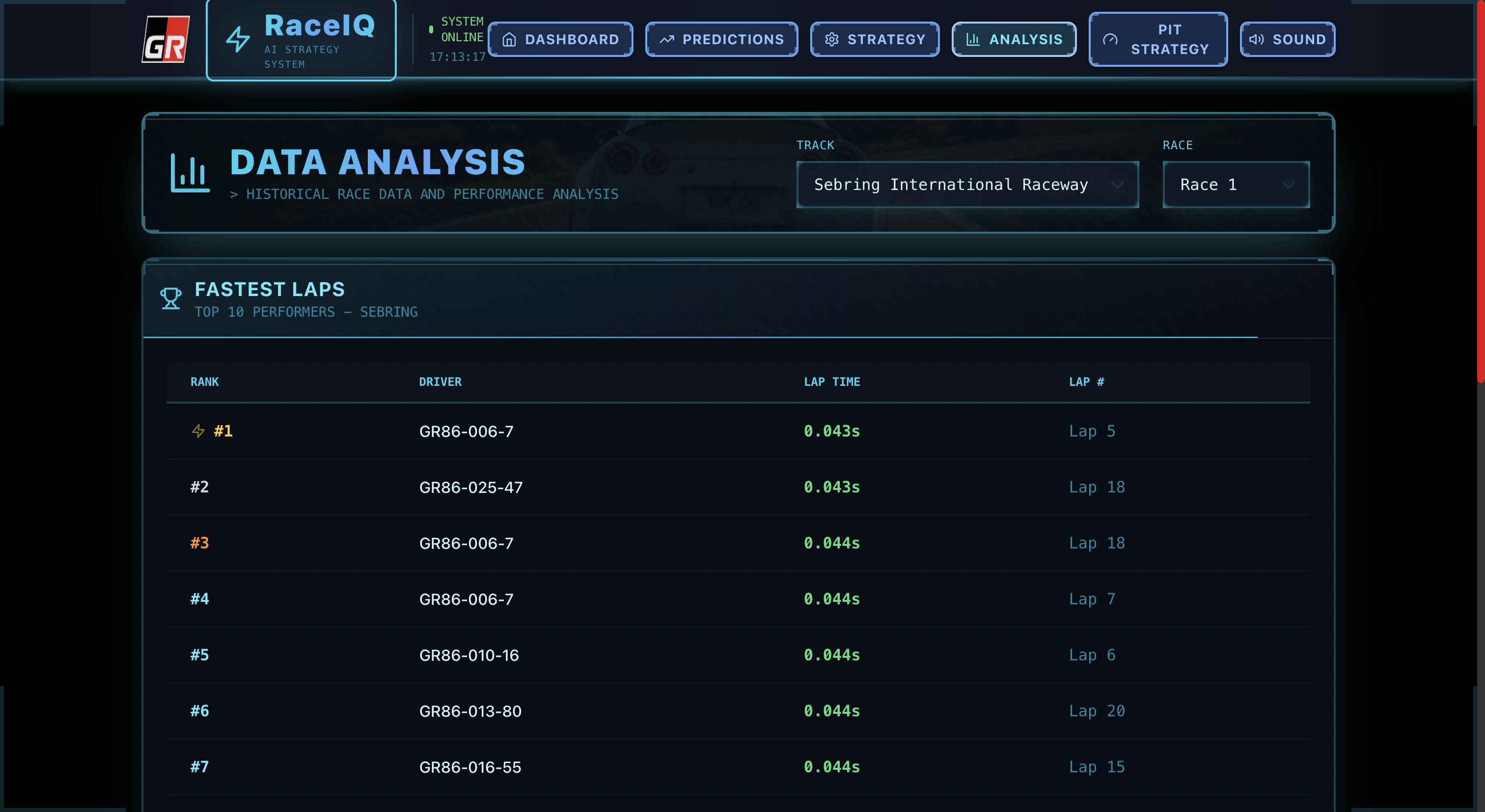Click driver GR86-025-47 row
1485x812 pixels.
click(x=470, y=487)
